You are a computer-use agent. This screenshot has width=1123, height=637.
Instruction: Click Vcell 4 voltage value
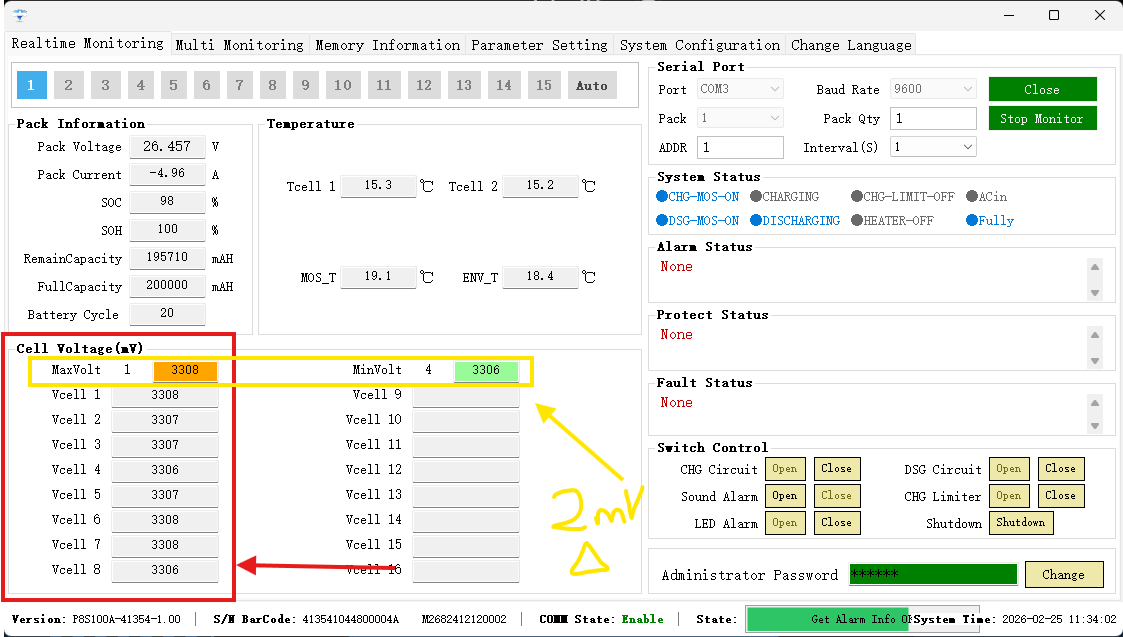click(x=165, y=470)
